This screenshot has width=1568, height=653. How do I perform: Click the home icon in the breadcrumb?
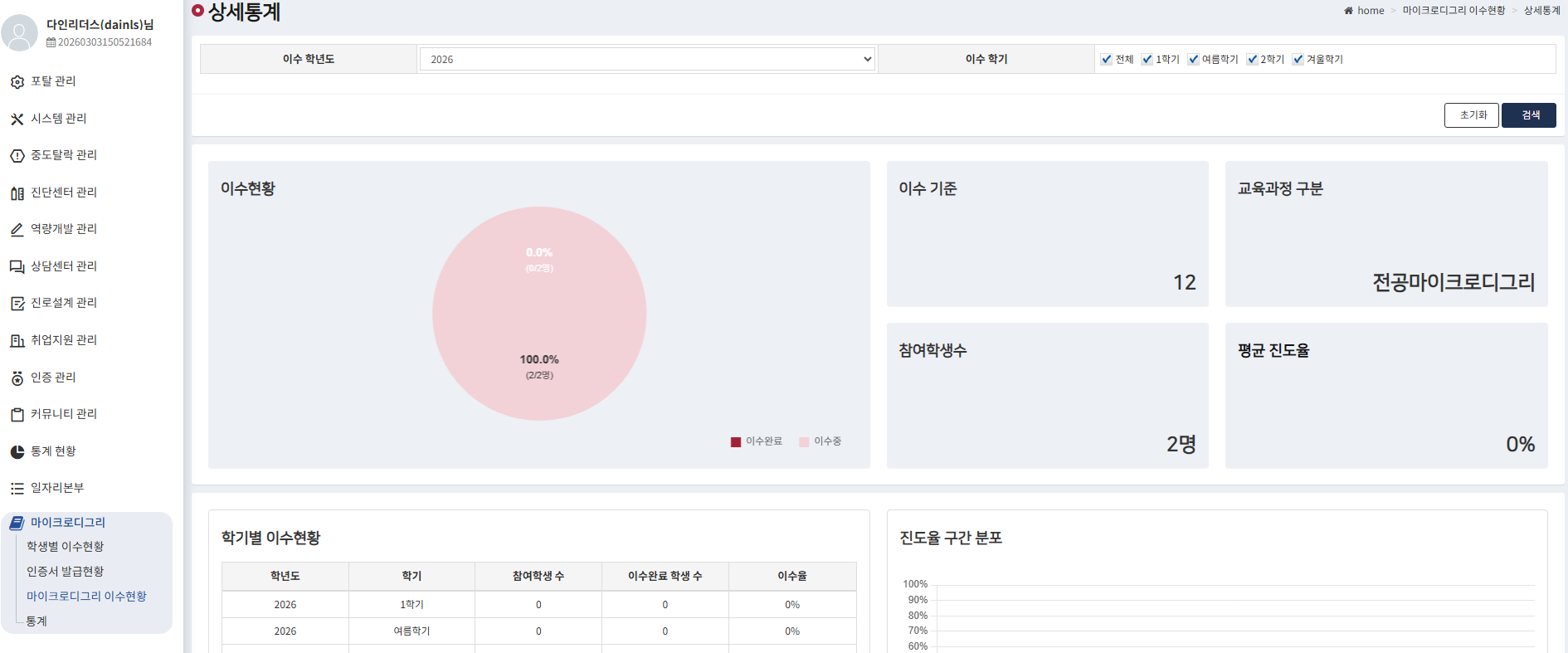point(1348,11)
